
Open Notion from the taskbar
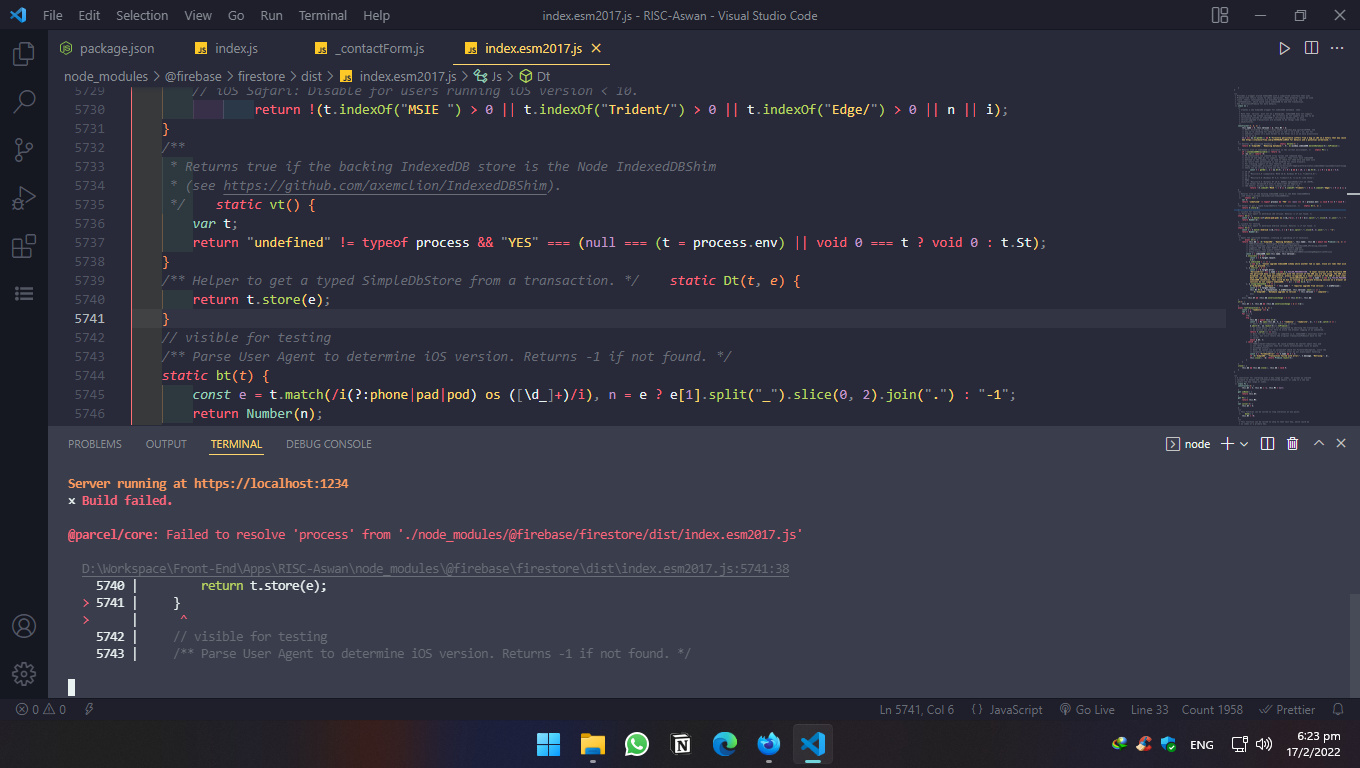click(681, 744)
